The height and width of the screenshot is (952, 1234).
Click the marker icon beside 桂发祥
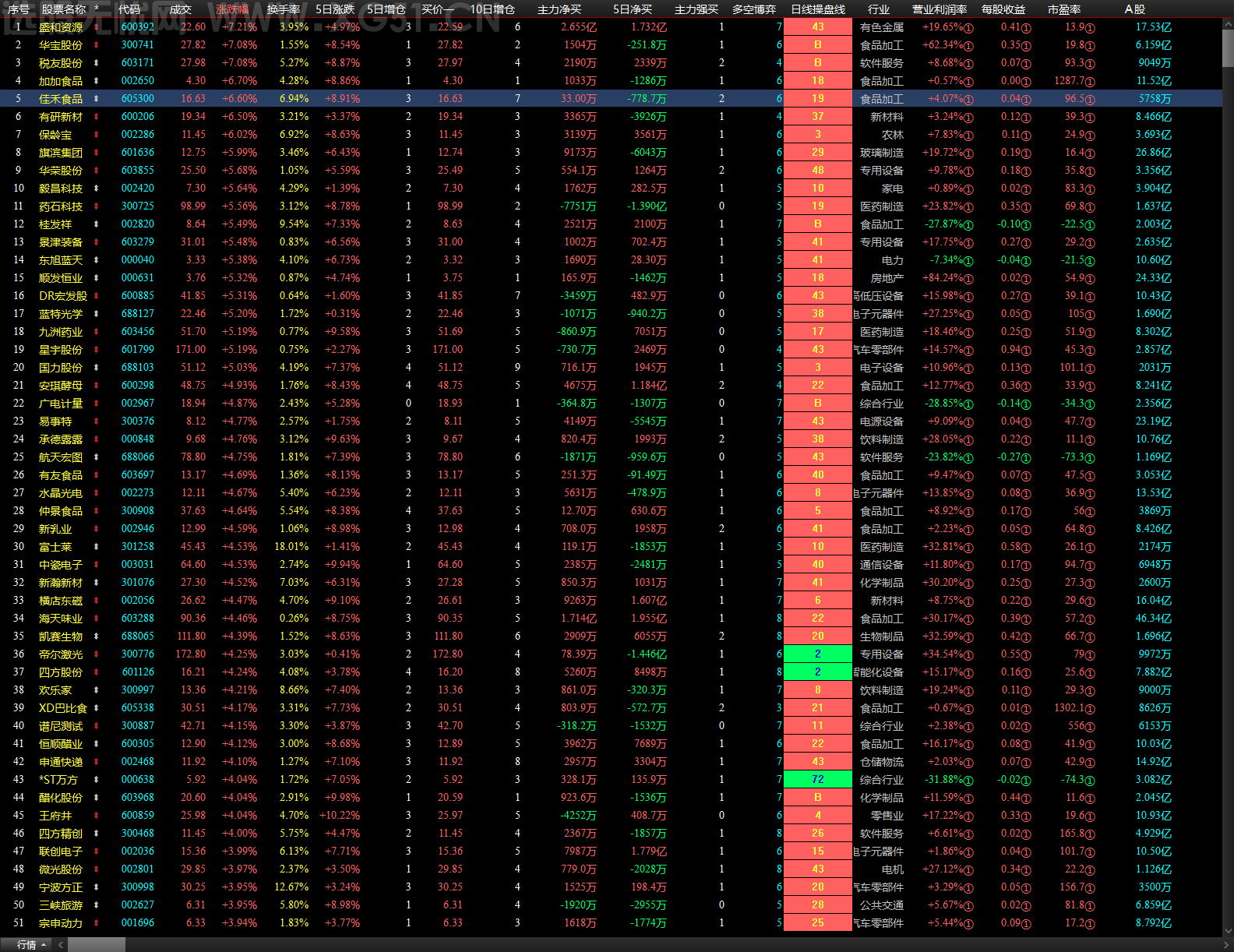pyautogui.click(x=97, y=224)
